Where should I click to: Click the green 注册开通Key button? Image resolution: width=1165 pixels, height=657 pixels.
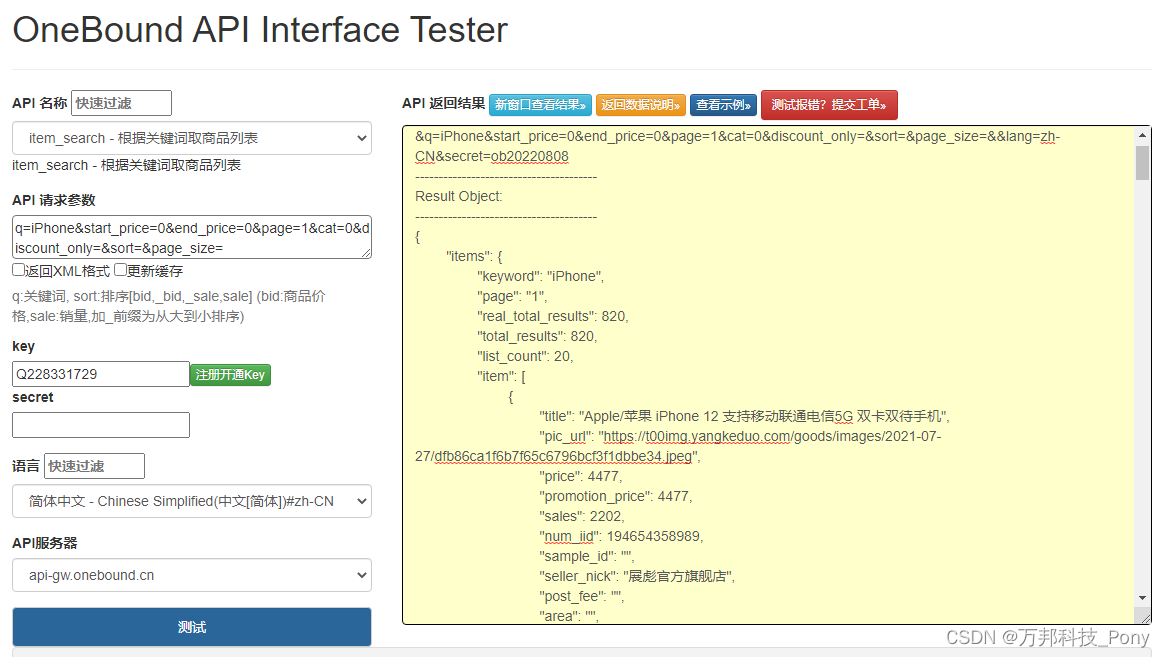(230, 375)
